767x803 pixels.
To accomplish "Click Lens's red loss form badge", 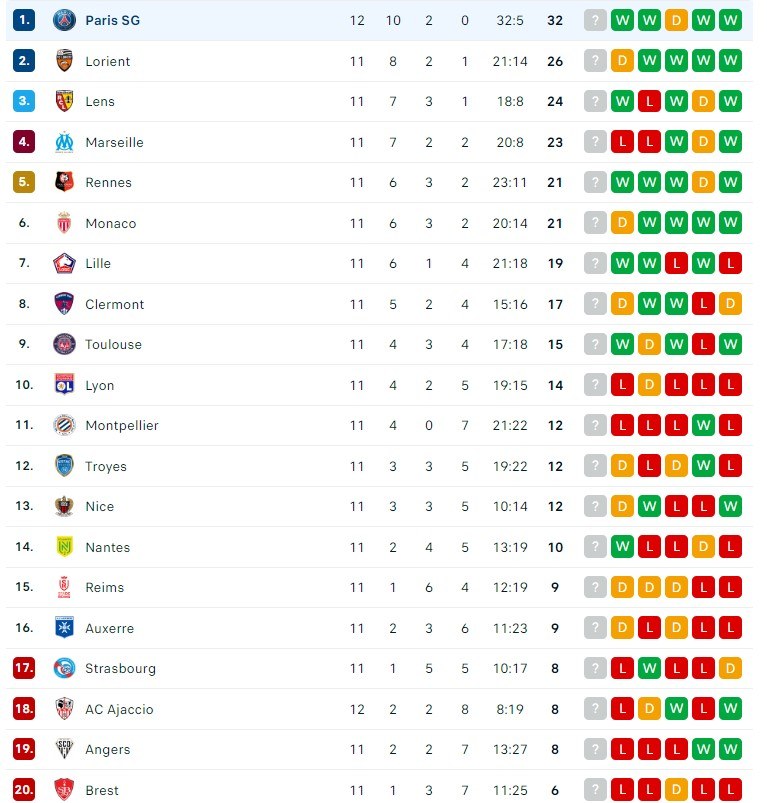I will tap(649, 101).
